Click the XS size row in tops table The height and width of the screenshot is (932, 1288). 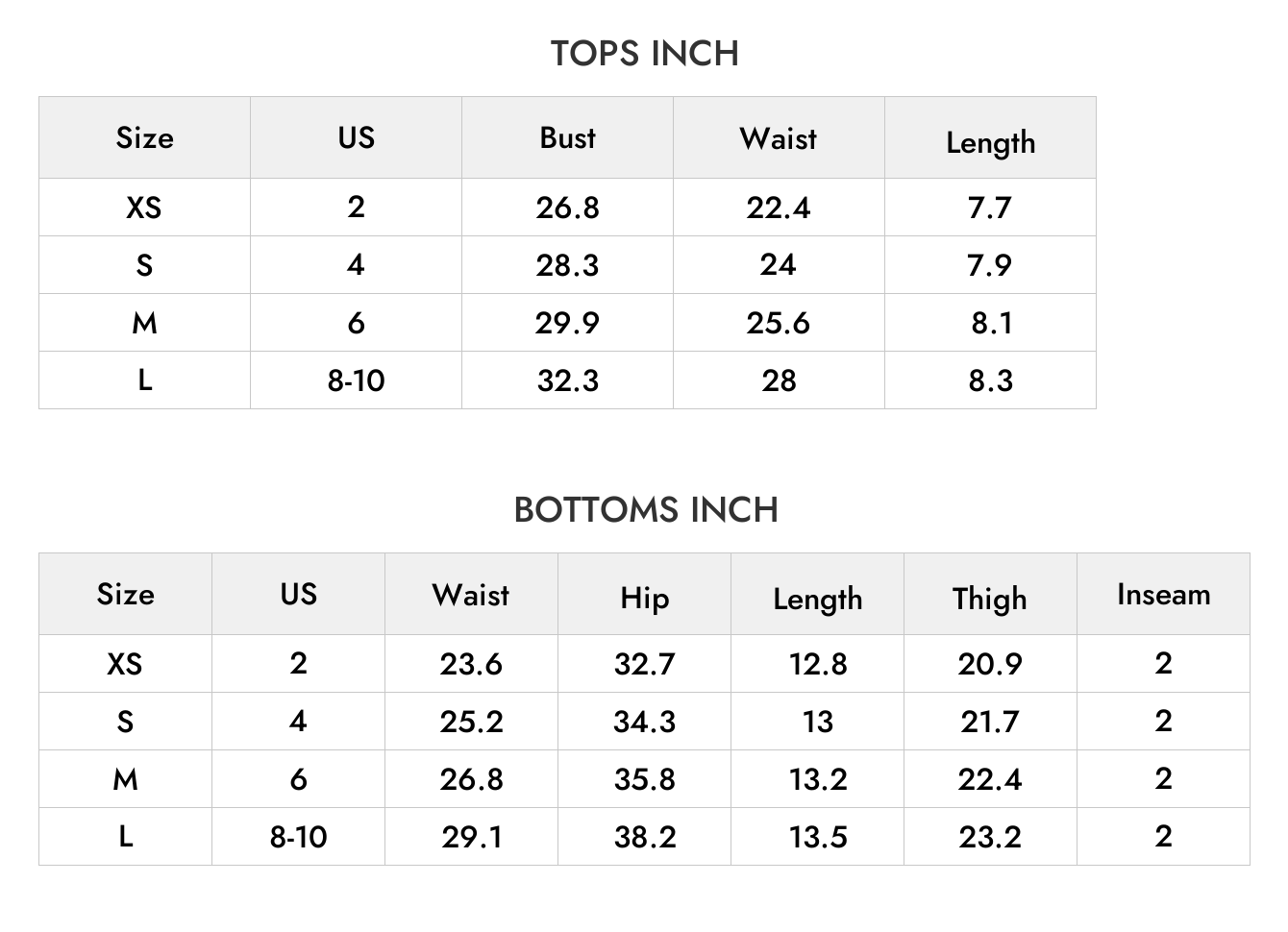[567, 208]
